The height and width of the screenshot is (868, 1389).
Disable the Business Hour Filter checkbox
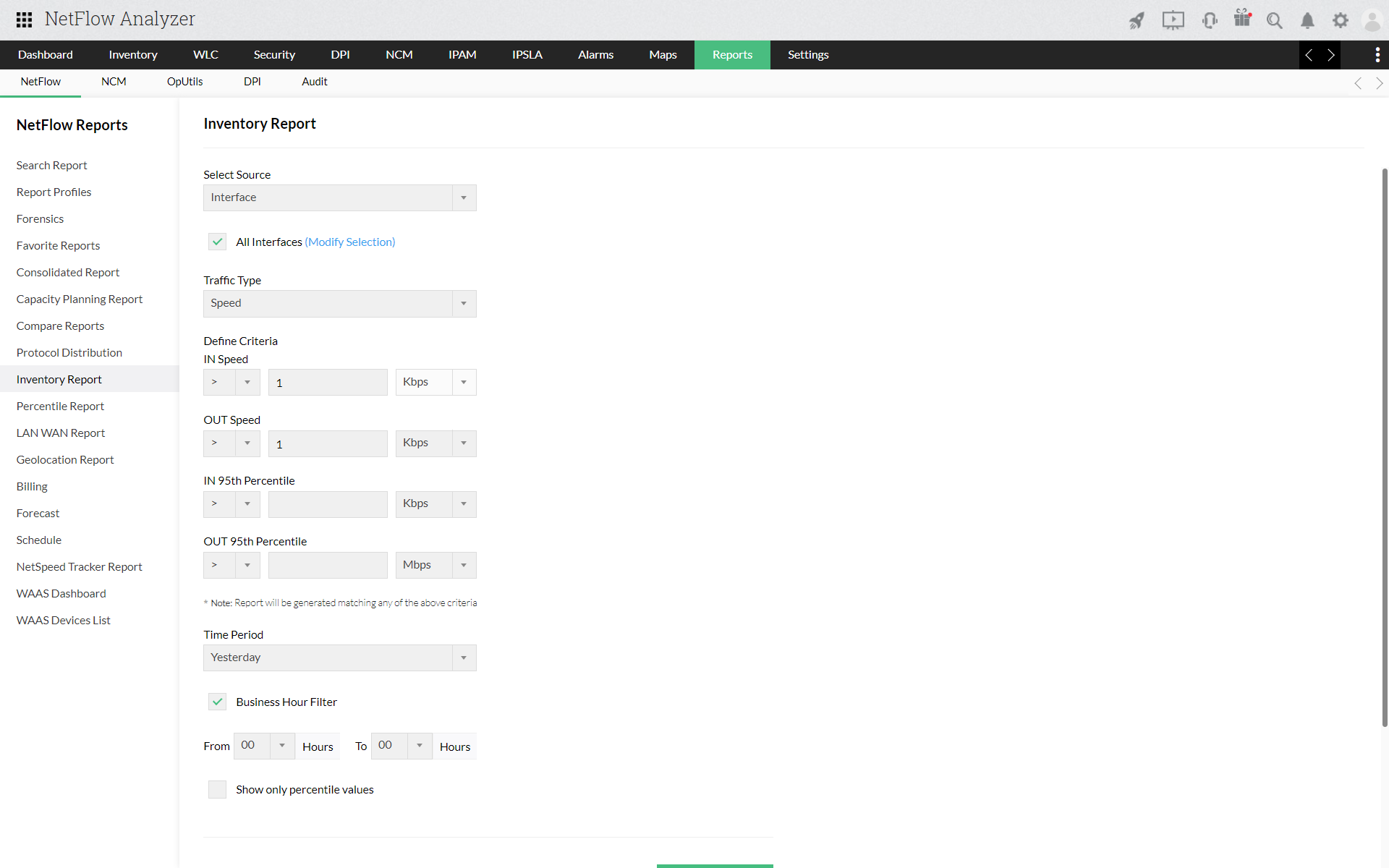tap(217, 702)
